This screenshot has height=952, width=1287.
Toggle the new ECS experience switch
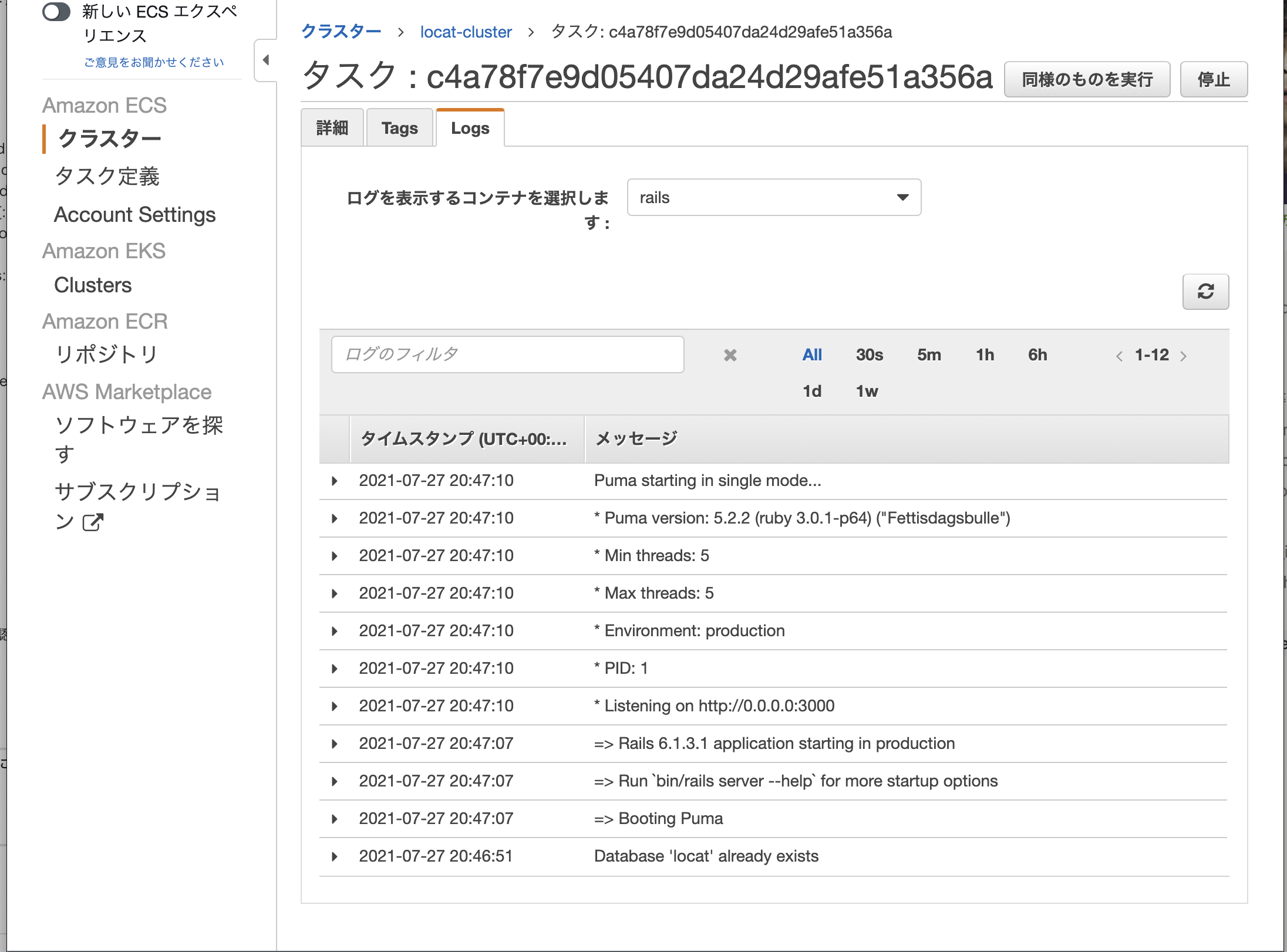pyautogui.click(x=57, y=12)
